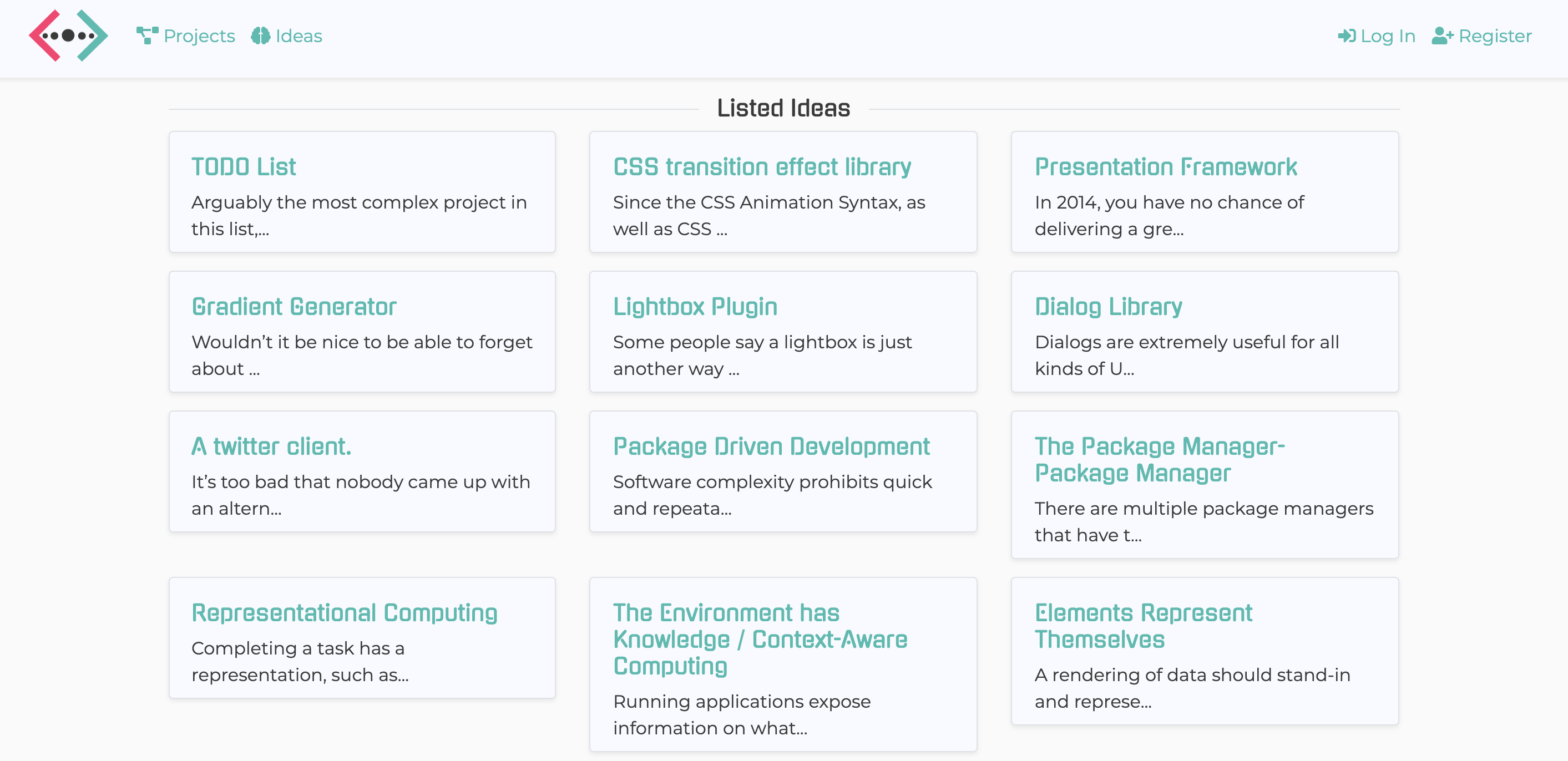
Task: Open the Projects navigation item
Action: 199,36
